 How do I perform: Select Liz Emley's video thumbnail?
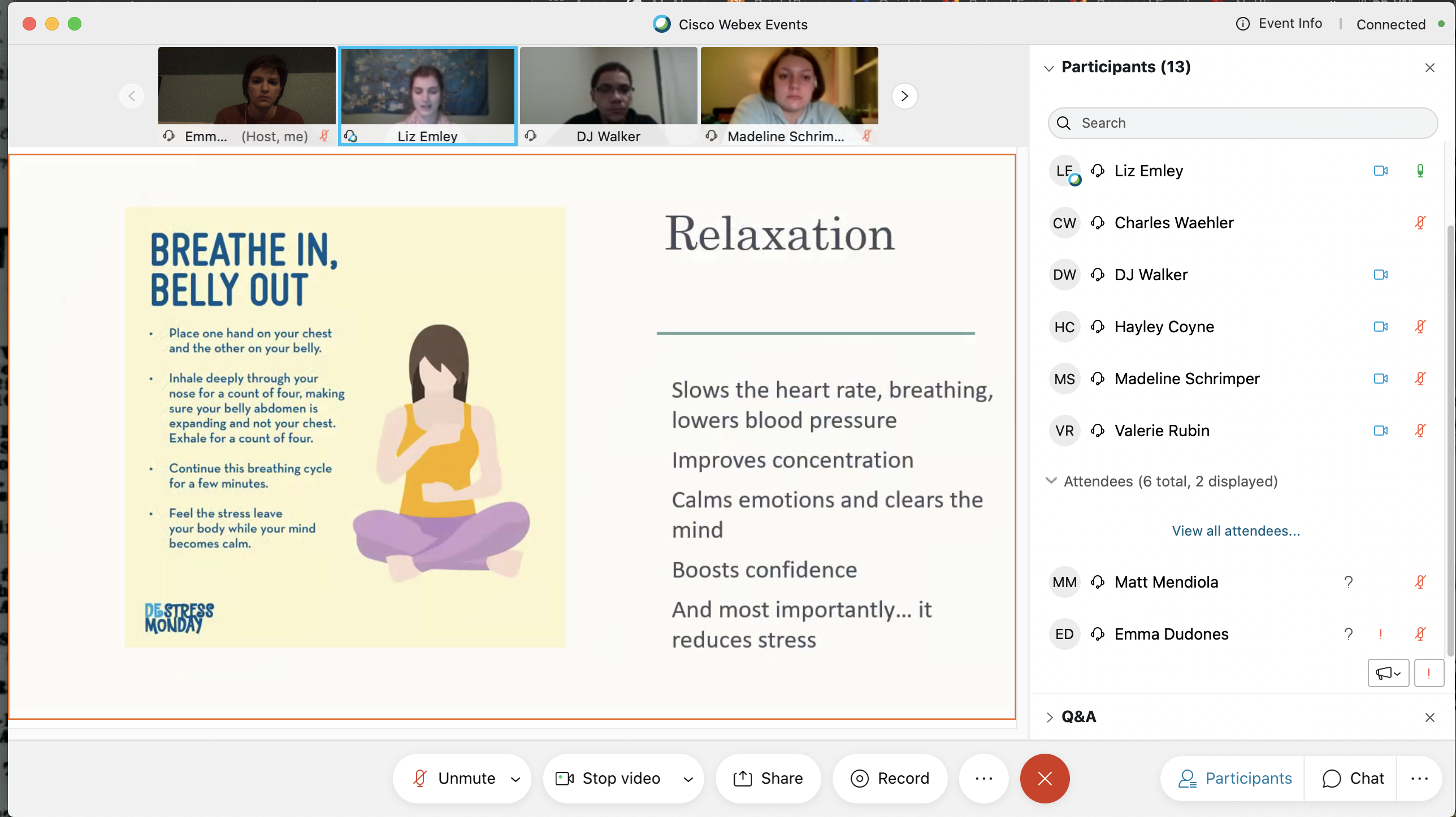(428, 96)
